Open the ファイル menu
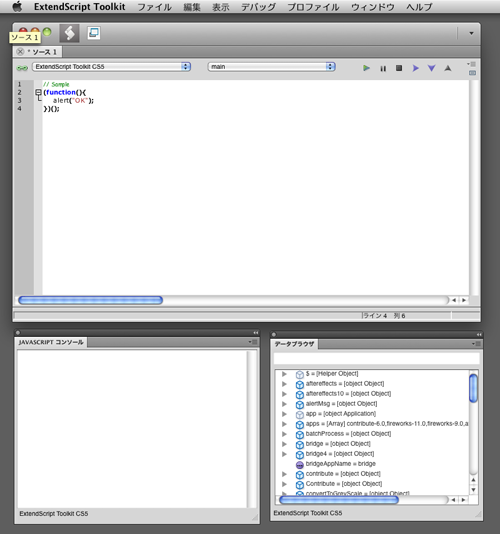This screenshot has height=534, width=500. [x=155, y=7]
